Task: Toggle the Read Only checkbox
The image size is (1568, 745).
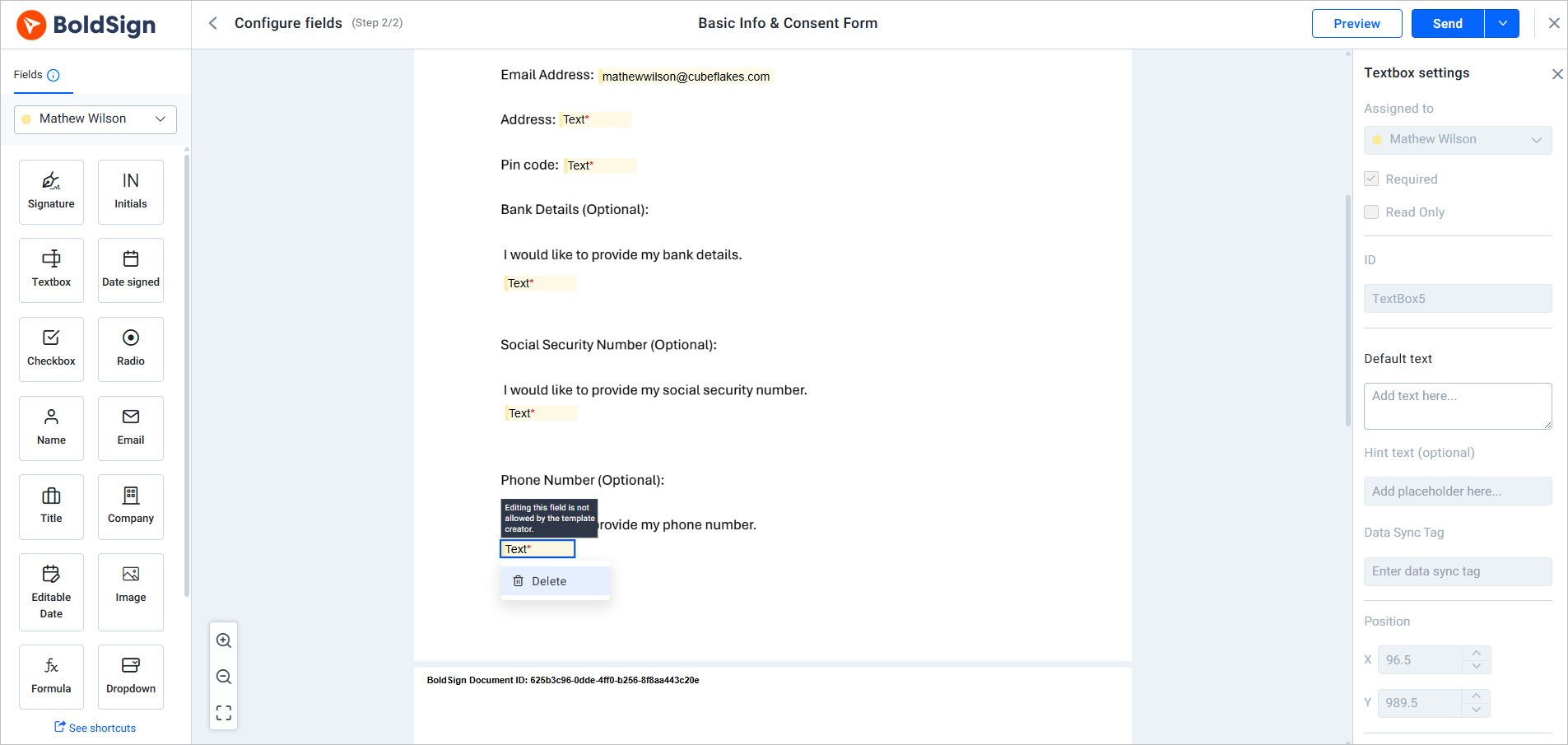Action: click(1371, 212)
